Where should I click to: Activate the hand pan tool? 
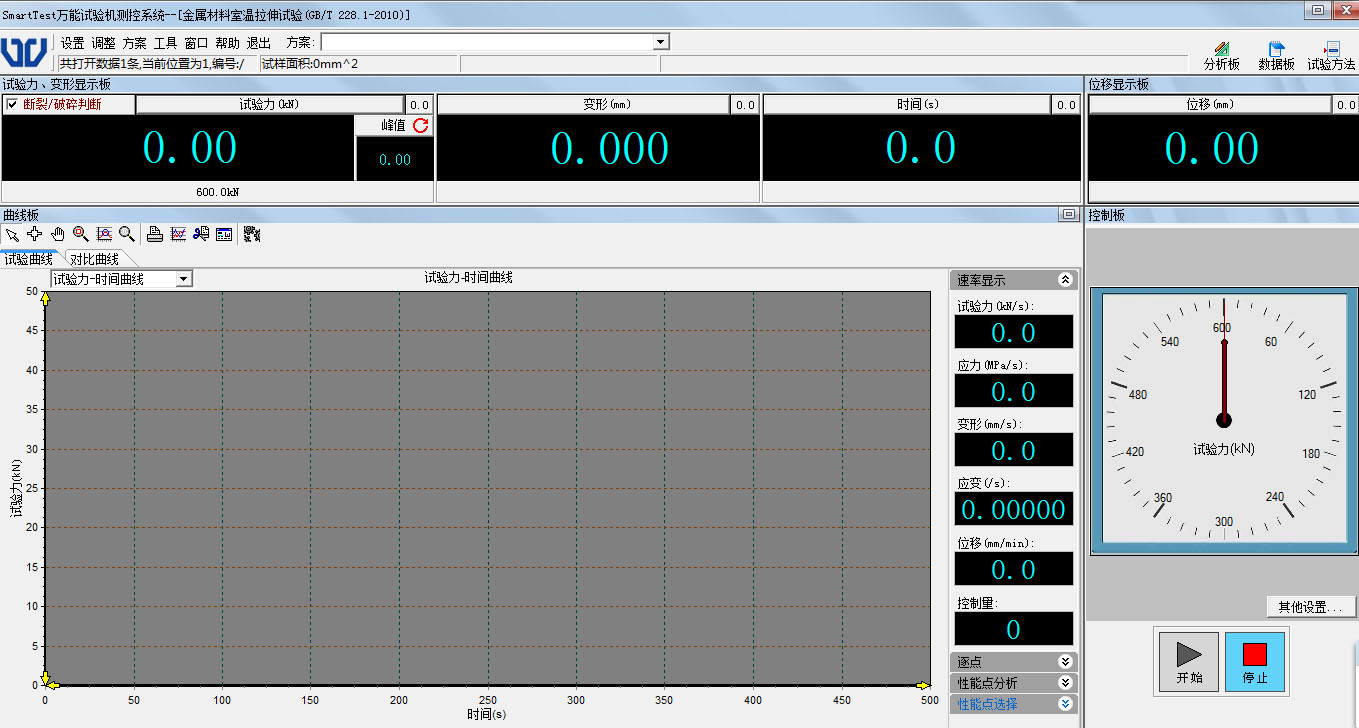pos(58,234)
